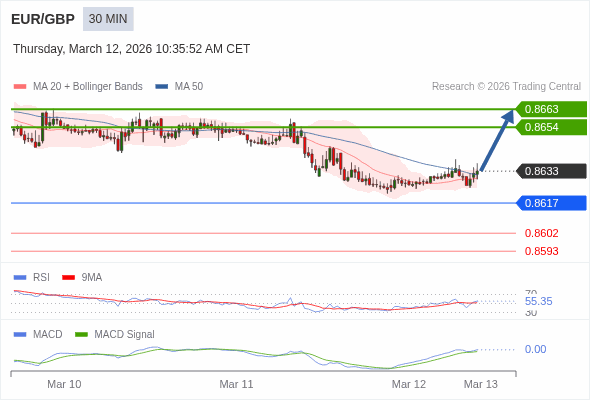The height and width of the screenshot is (400, 590).
Task: Click the MACD legend label
Action: point(48,335)
